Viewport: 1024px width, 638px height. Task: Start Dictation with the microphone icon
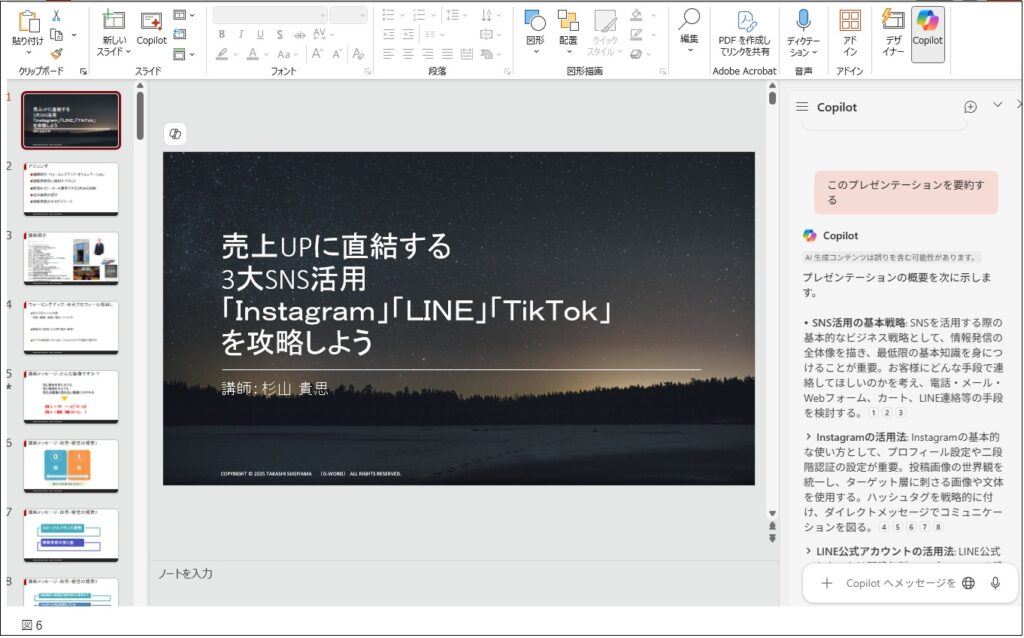click(x=803, y=22)
